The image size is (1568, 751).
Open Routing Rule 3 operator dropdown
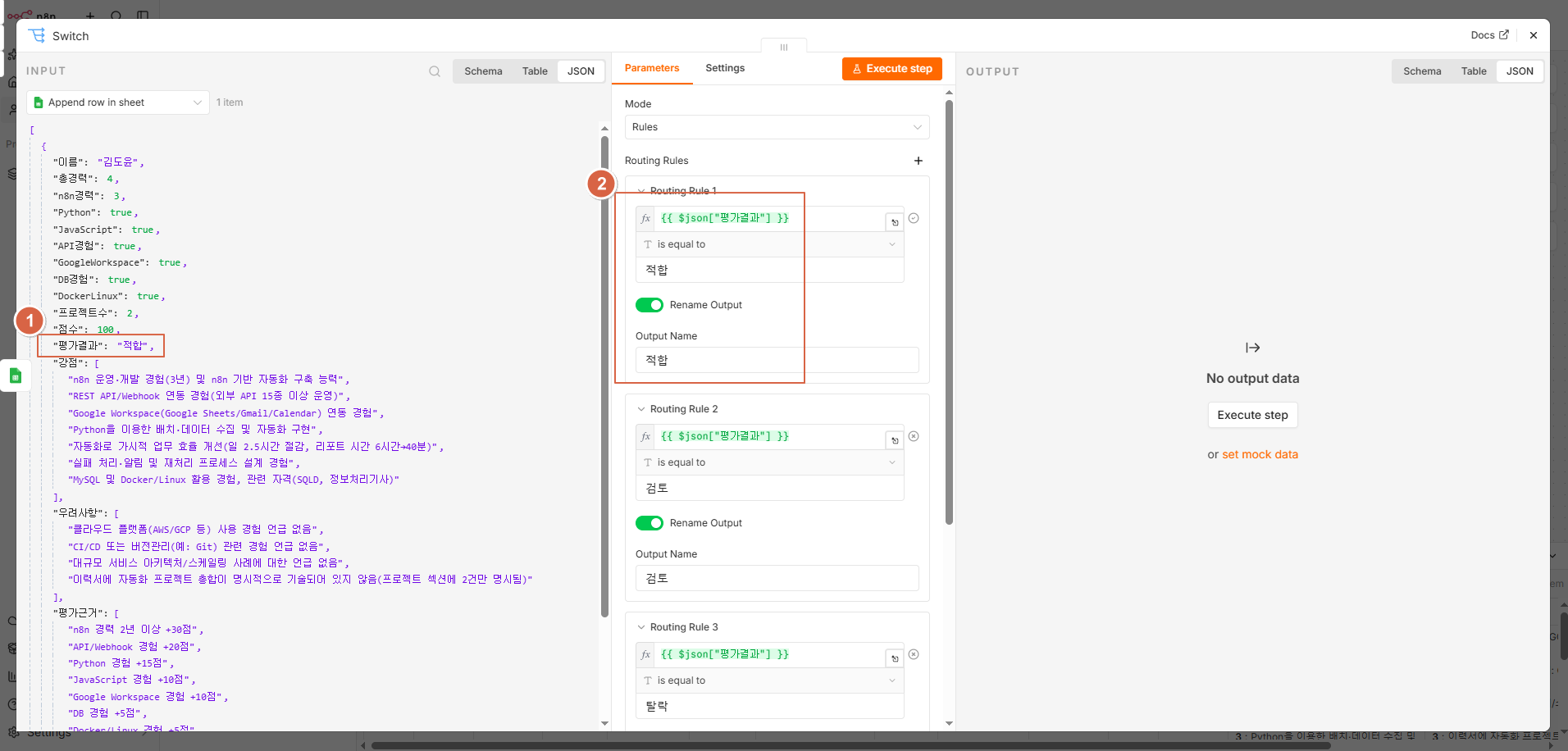click(x=770, y=680)
